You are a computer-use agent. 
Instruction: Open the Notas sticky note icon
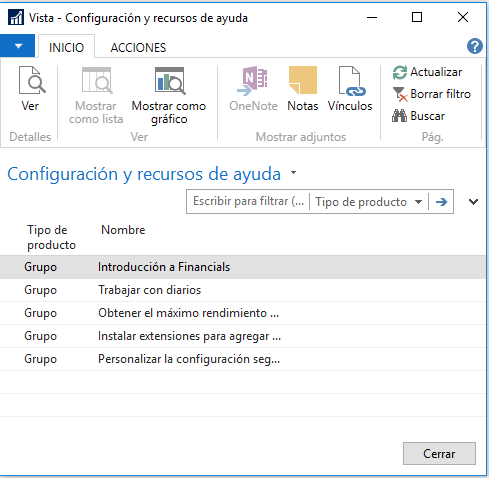[303, 80]
